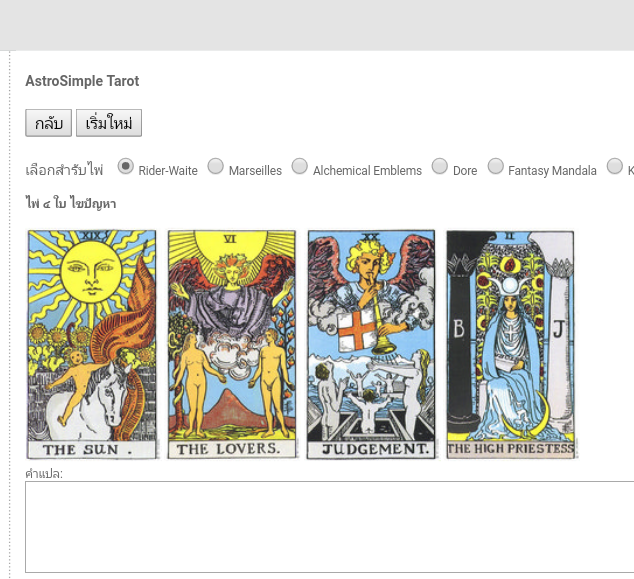Open The Lovers tarot card
This screenshot has width=634, height=579.
(232, 344)
